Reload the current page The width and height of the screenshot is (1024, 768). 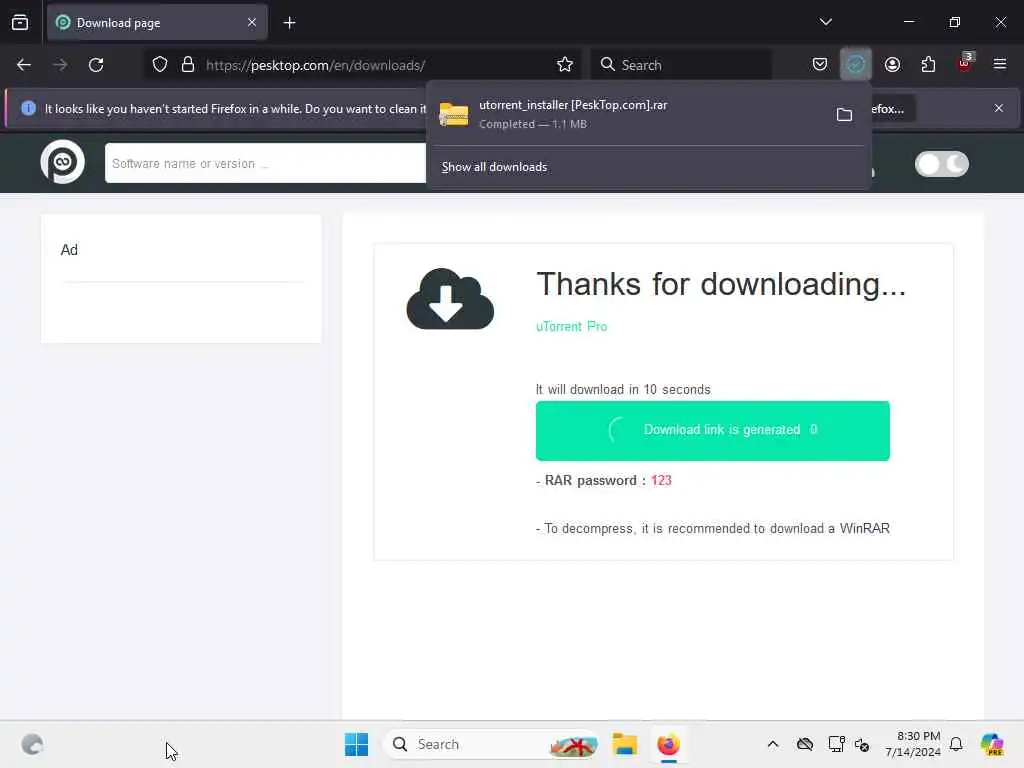click(x=96, y=65)
